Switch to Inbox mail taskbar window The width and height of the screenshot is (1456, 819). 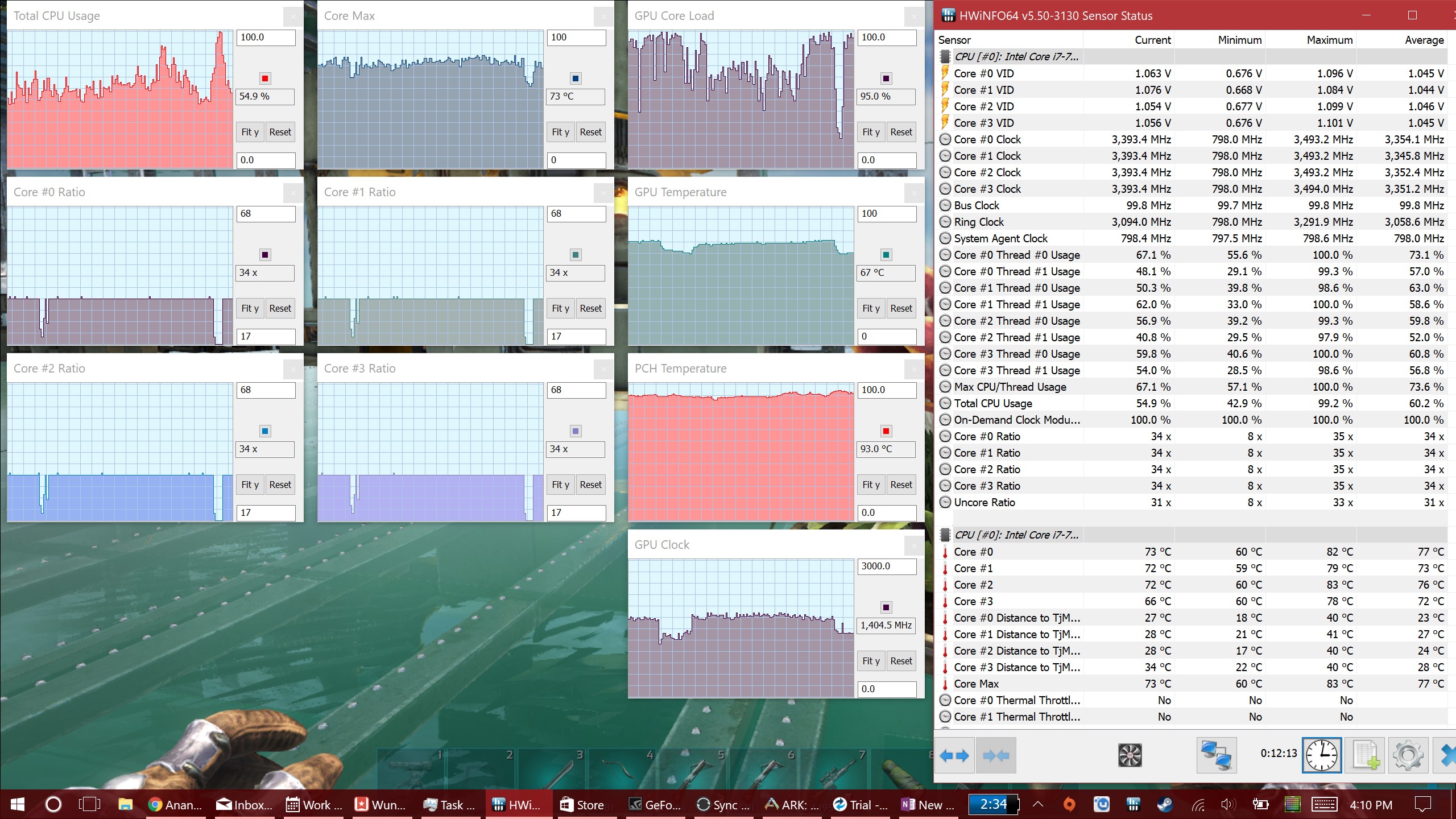(x=245, y=804)
